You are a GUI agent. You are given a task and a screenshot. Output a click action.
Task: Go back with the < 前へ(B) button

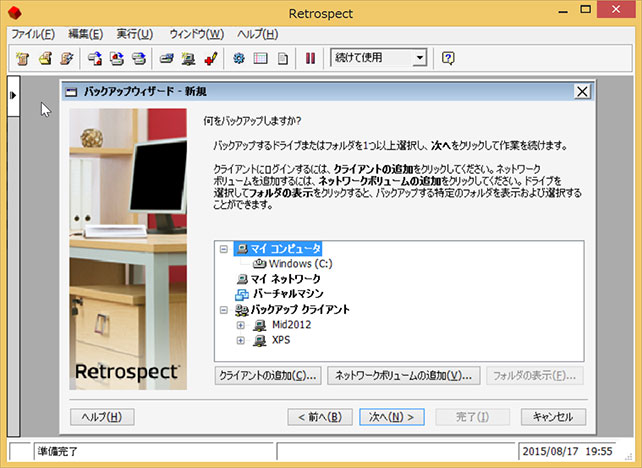pos(320,417)
